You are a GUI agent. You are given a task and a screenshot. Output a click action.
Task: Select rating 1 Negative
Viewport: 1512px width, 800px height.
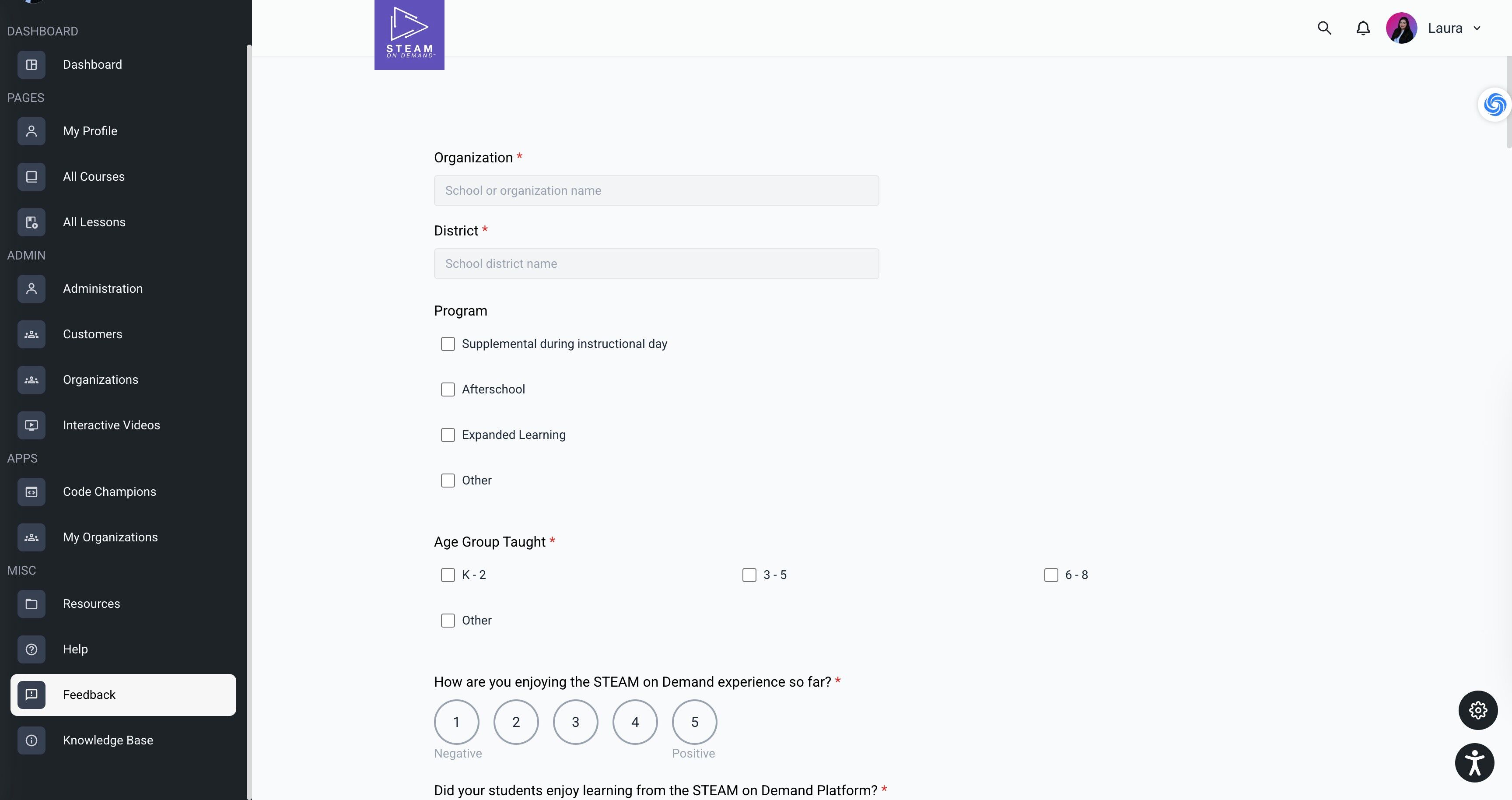[x=456, y=722]
